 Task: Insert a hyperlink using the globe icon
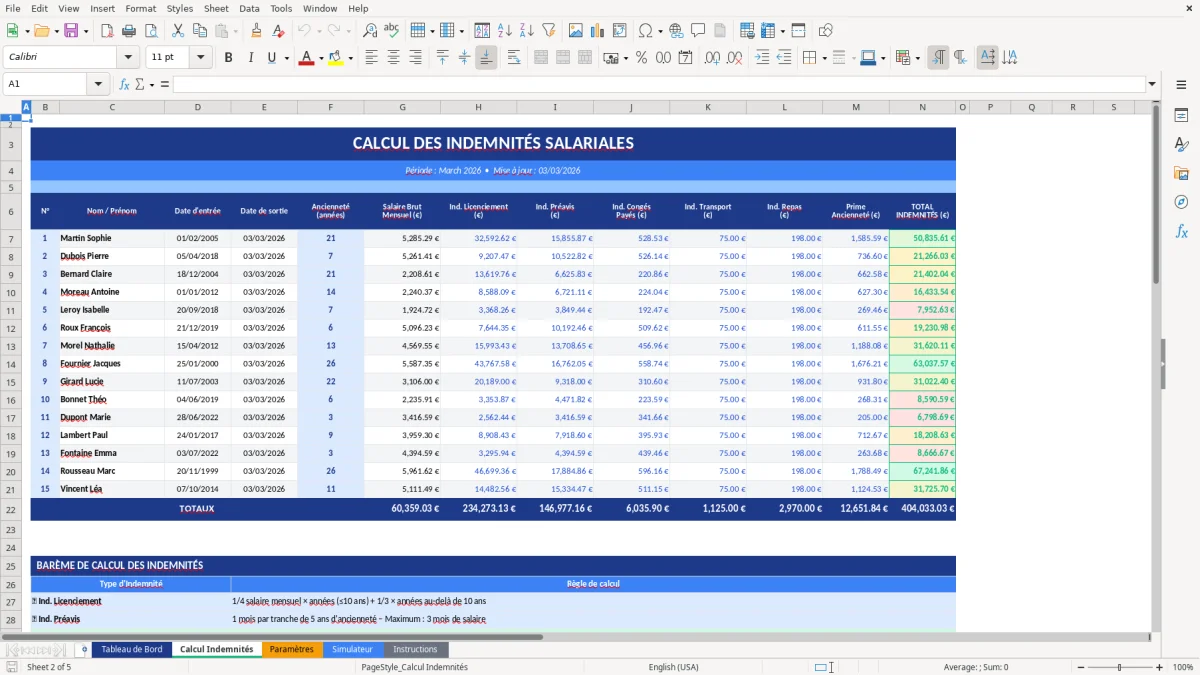click(x=677, y=31)
